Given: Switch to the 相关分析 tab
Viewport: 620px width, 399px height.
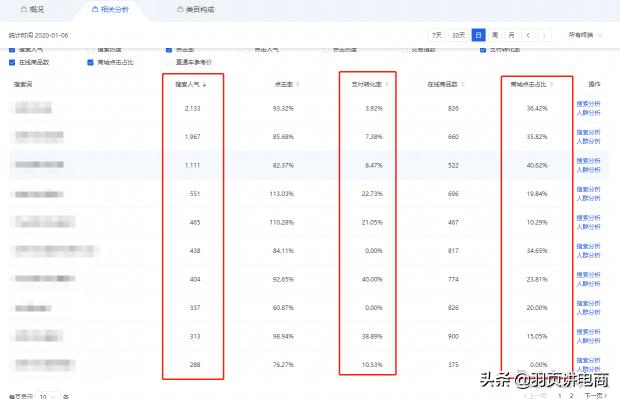Looking at the screenshot, I should tap(110, 9).
